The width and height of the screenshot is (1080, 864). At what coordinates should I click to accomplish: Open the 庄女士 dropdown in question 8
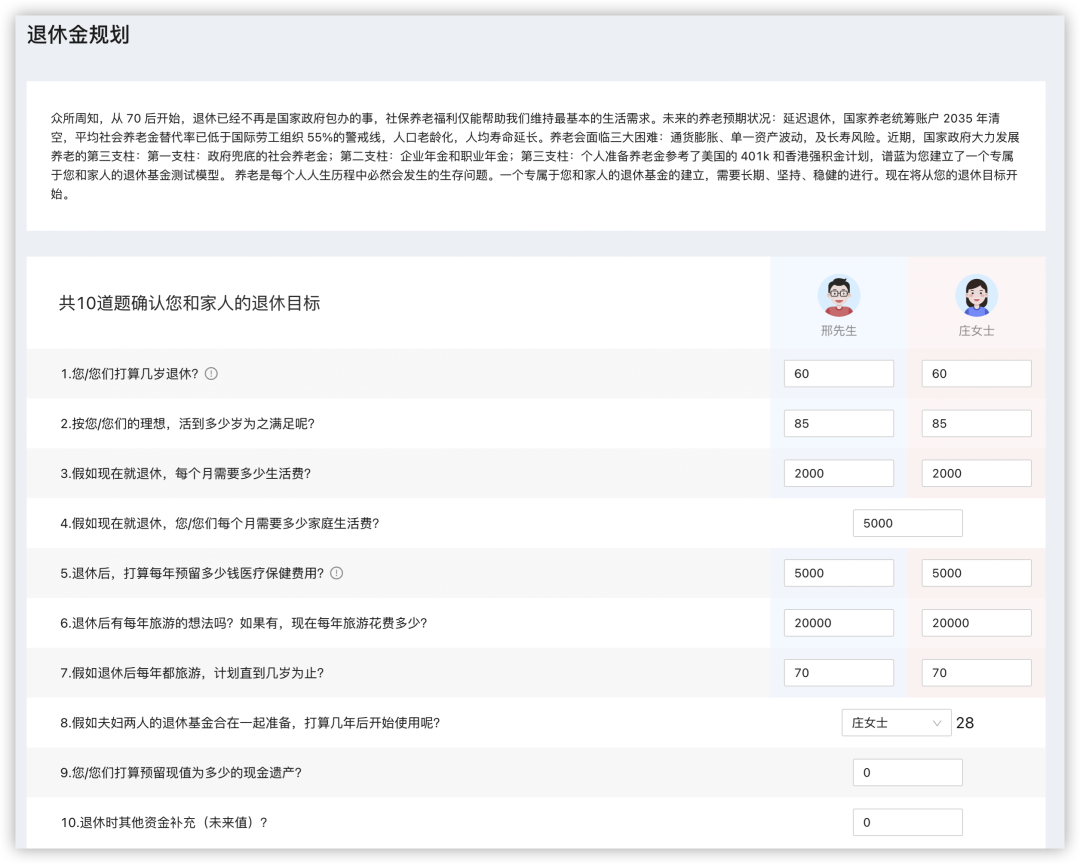pyautogui.click(x=895, y=722)
